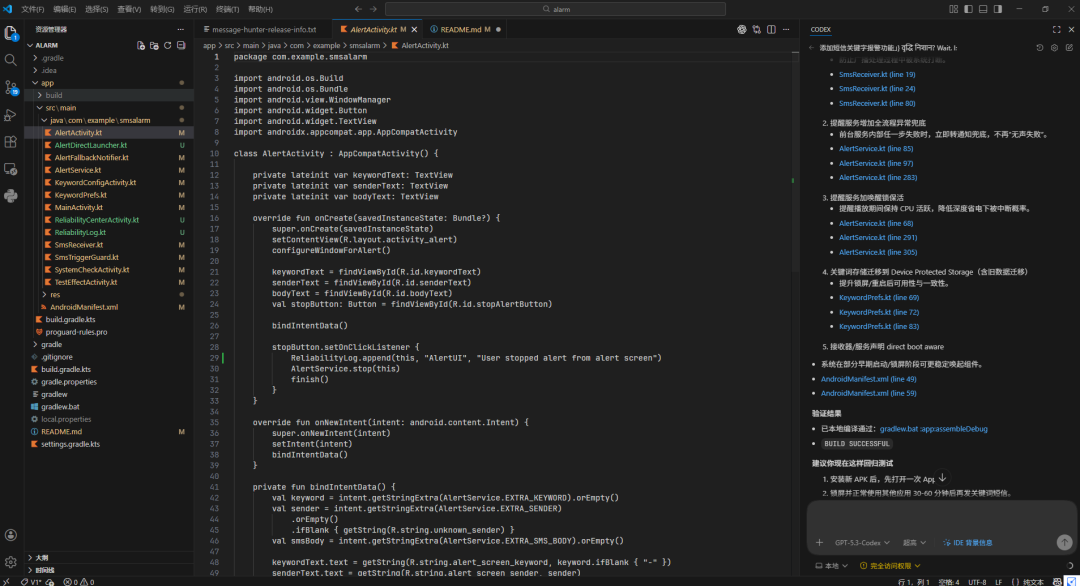The height and width of the screenshot is (586, 1080).
Task: Split the editor to the right
Action: pos(771,30)
